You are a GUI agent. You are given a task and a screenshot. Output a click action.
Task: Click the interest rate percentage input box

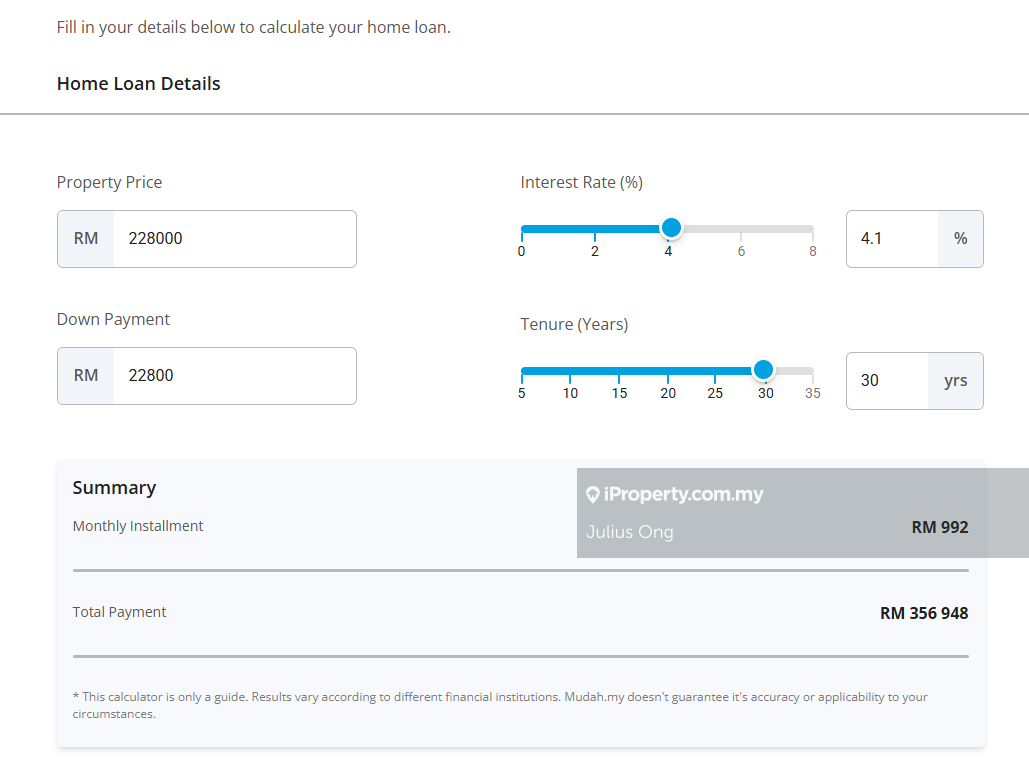point(892,239)
